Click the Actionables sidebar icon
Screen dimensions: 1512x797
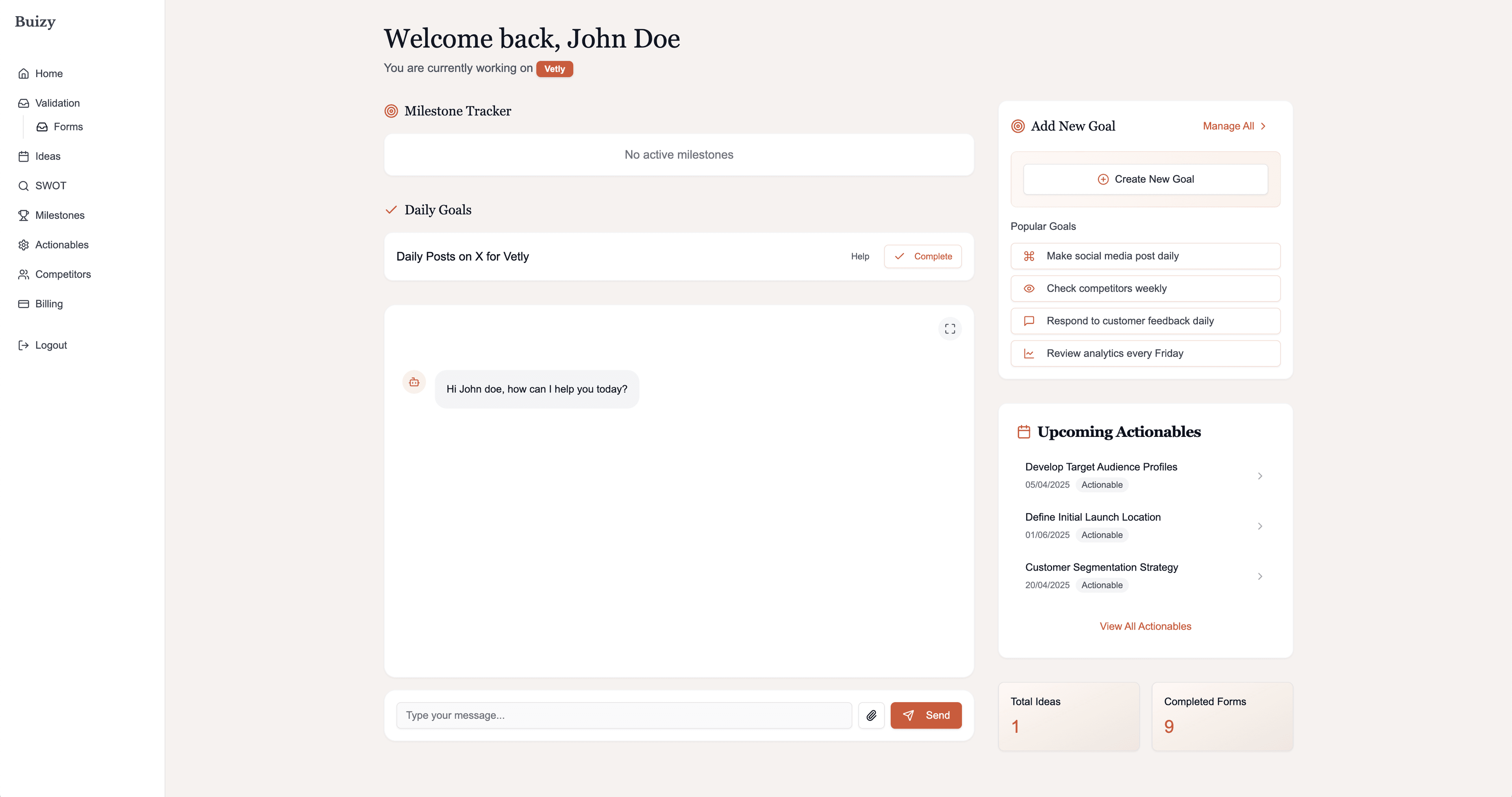click(24, 244)
